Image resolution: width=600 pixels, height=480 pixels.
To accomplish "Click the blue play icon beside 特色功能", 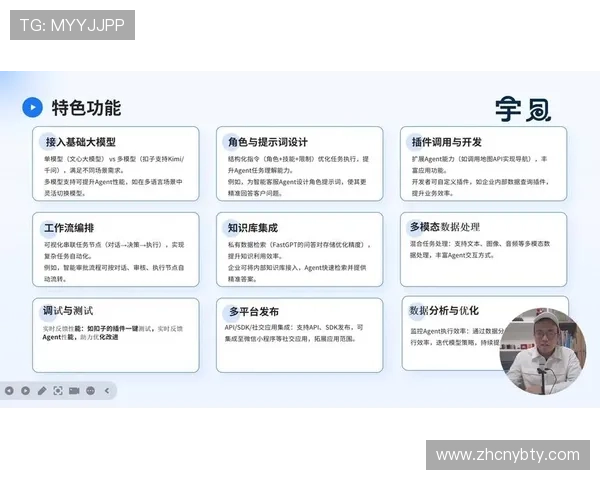I will coord(32,107).
